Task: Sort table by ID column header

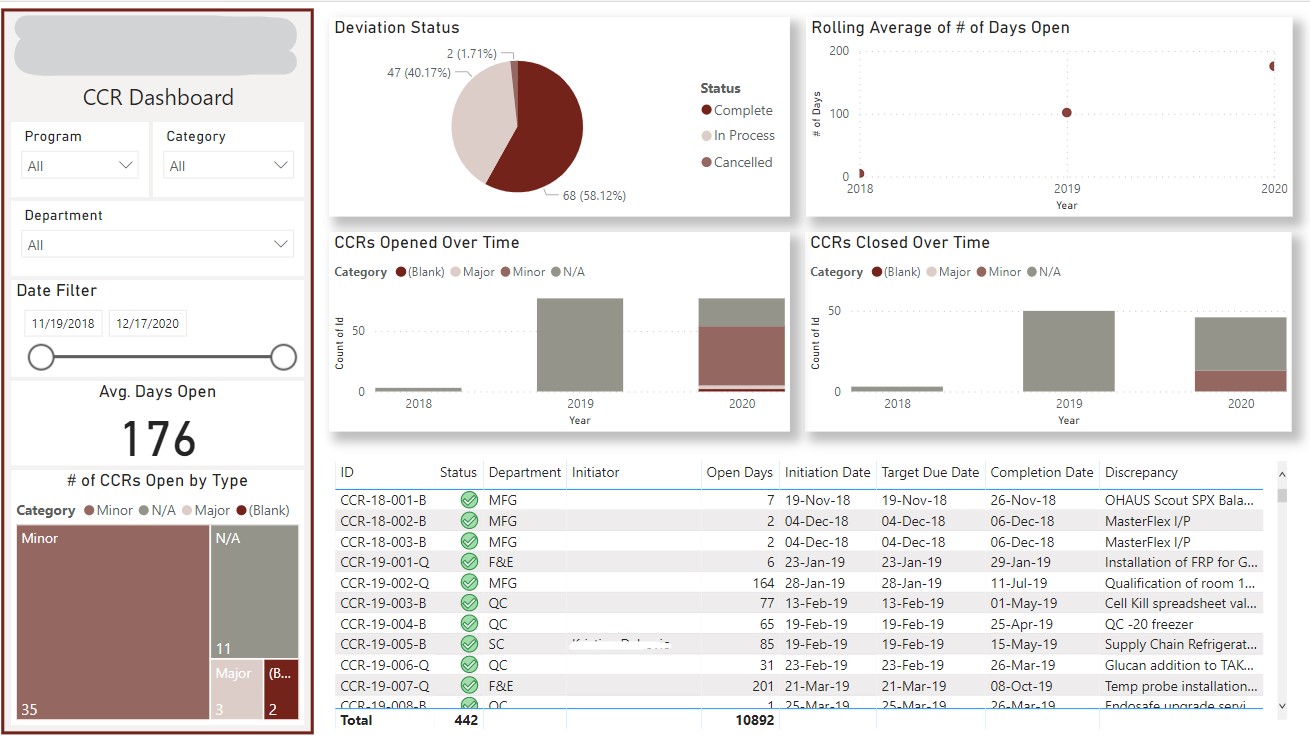Action: tap(347, 472)
